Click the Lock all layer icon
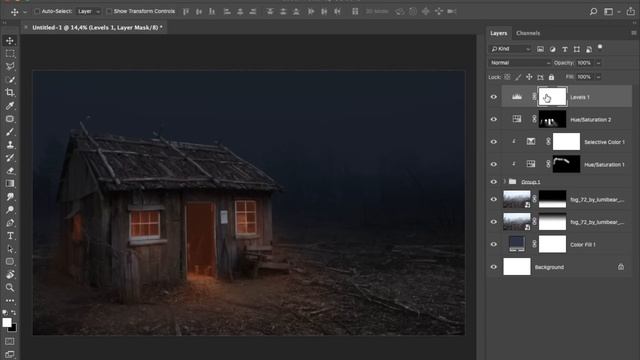 (551, 77)
